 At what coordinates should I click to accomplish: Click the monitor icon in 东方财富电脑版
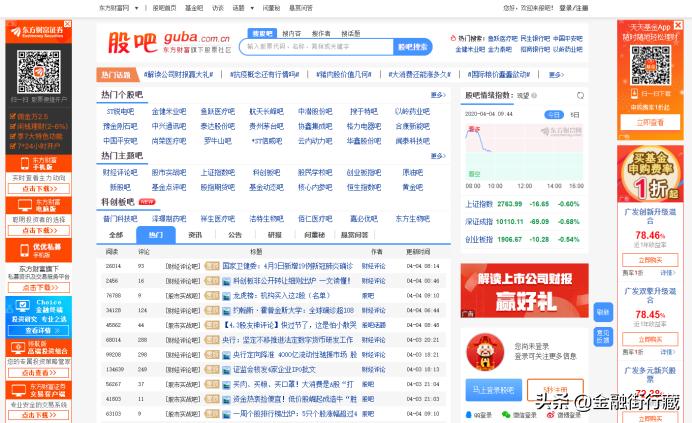25,205
